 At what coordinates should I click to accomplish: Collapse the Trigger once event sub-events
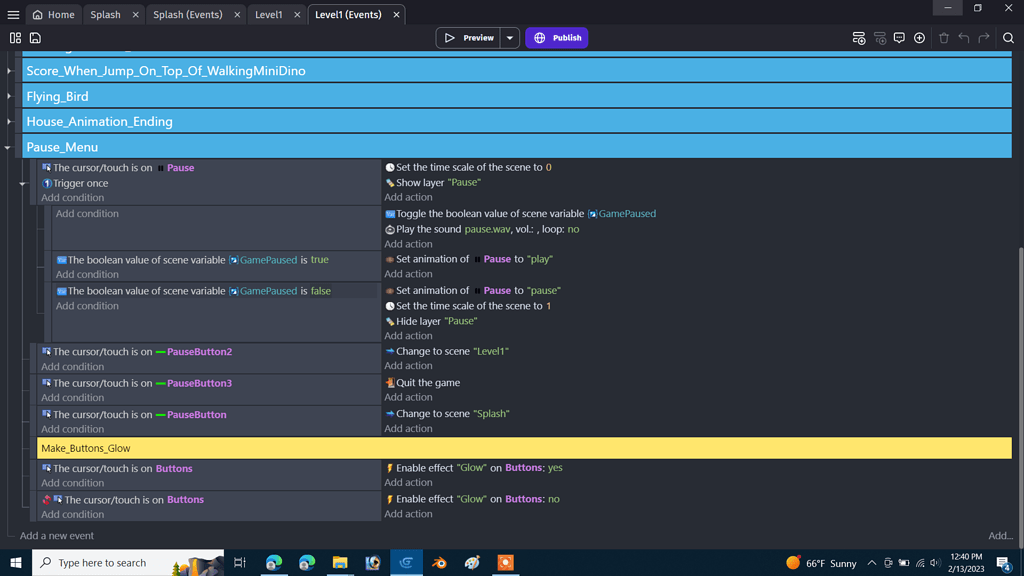pos(22,184)
